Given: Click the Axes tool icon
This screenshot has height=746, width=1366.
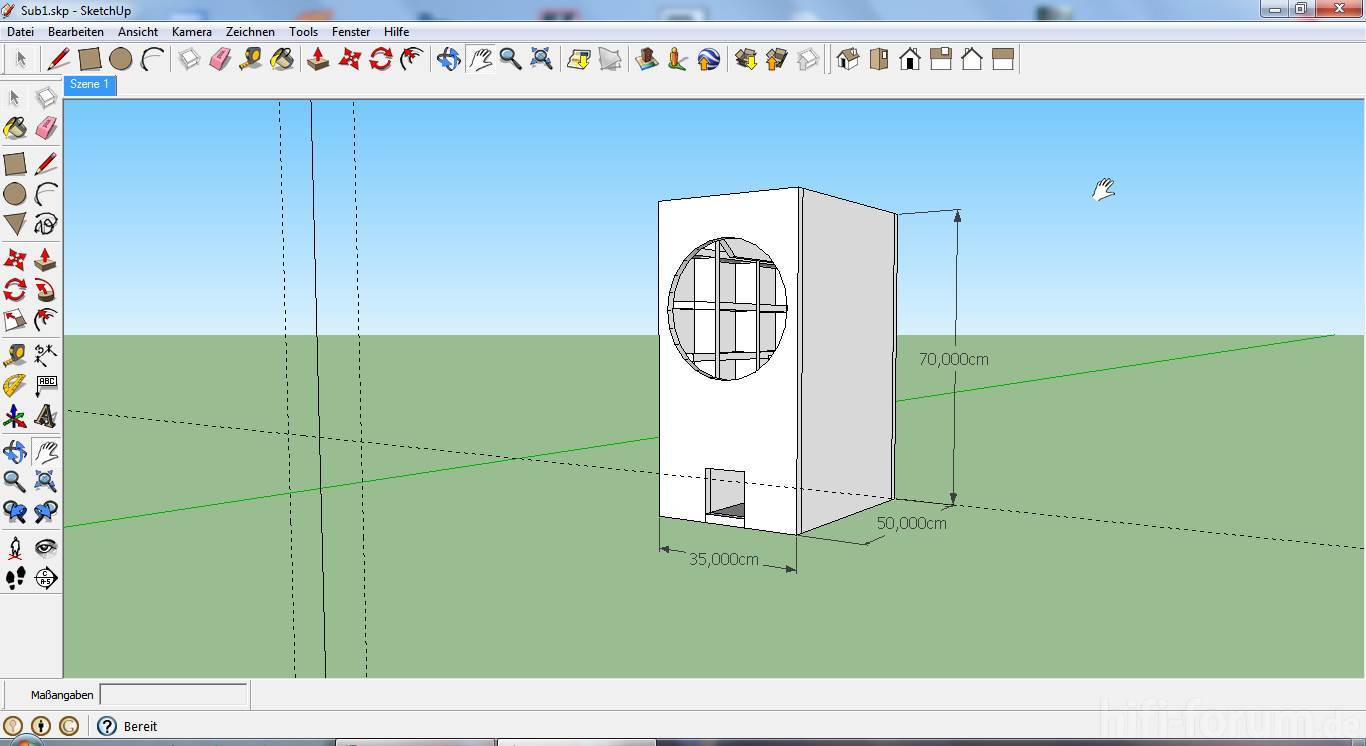Looking at the screenshot, I should (x=15, y=416).
